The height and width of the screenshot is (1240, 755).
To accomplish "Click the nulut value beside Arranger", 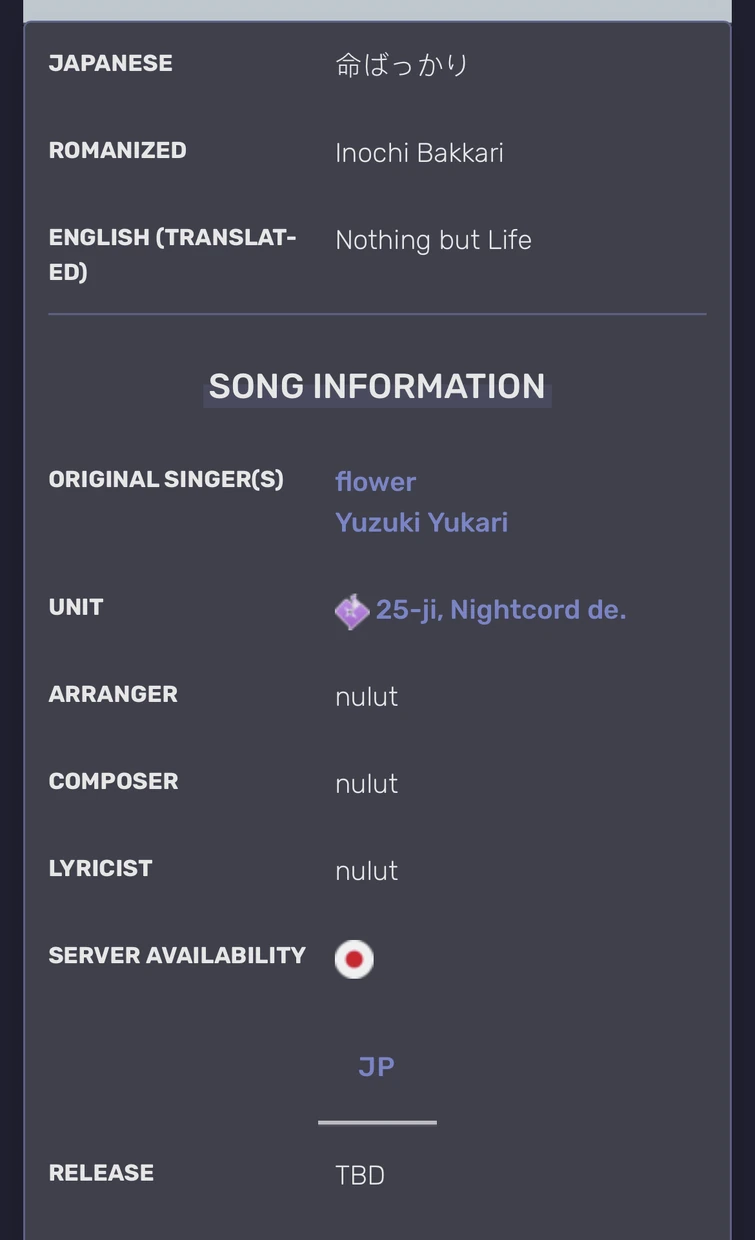I will point(366,697).
